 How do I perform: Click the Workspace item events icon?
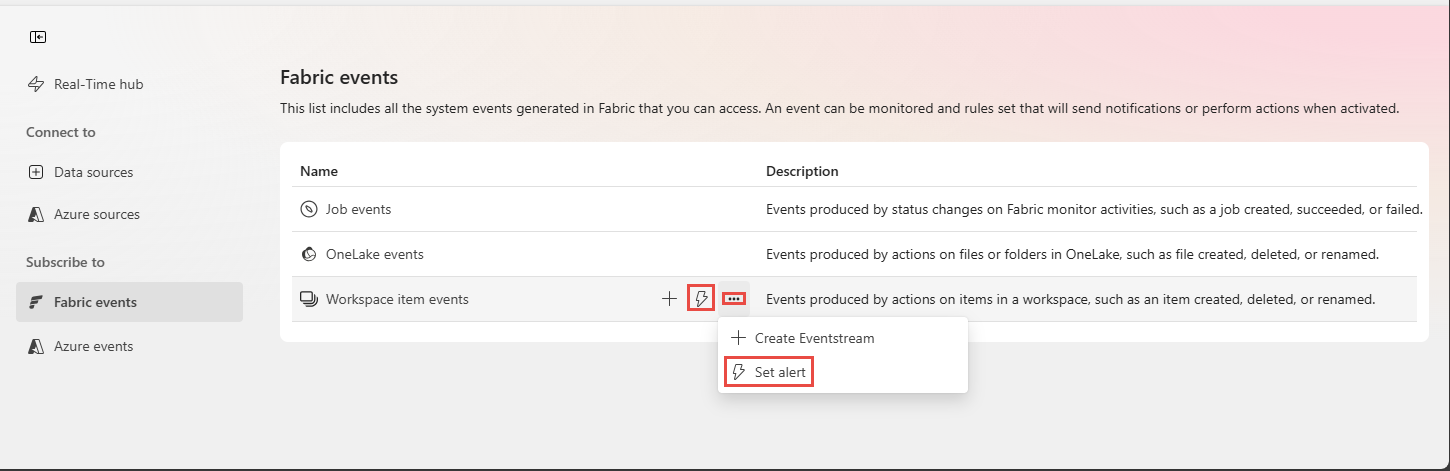tap(309, 299)
